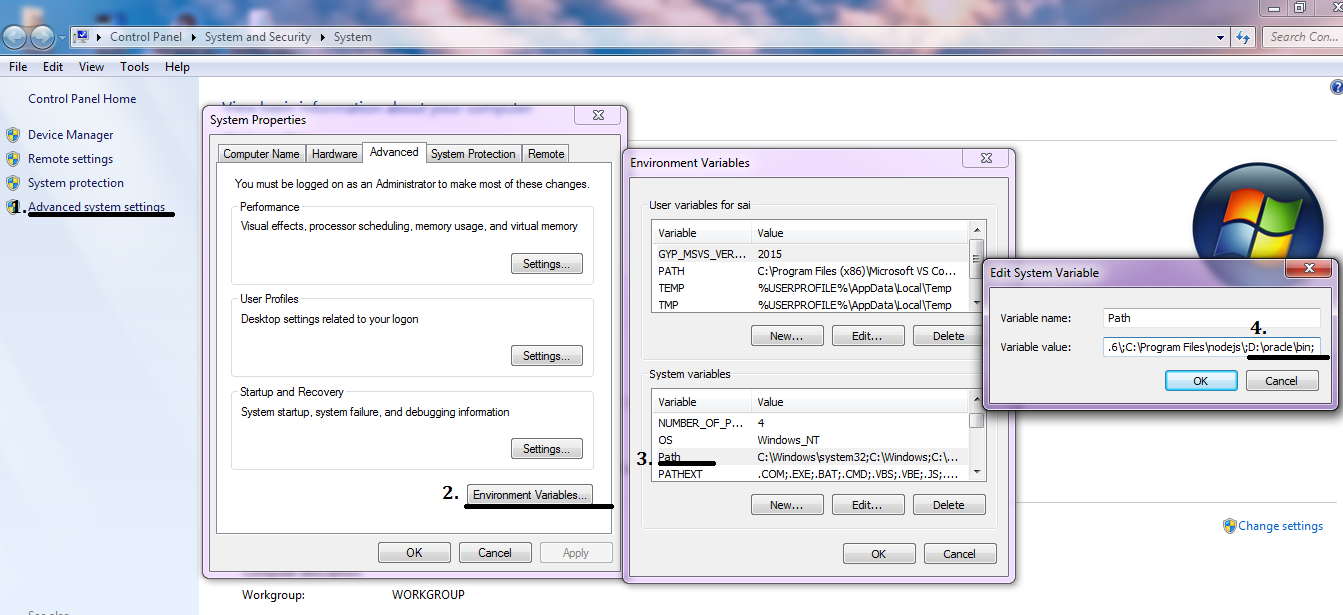Viewport: 1343px width, 615px height.
Task: Open the address bar history dropdown arrow
Action: pyautogui.click(x=1220, y=37)
